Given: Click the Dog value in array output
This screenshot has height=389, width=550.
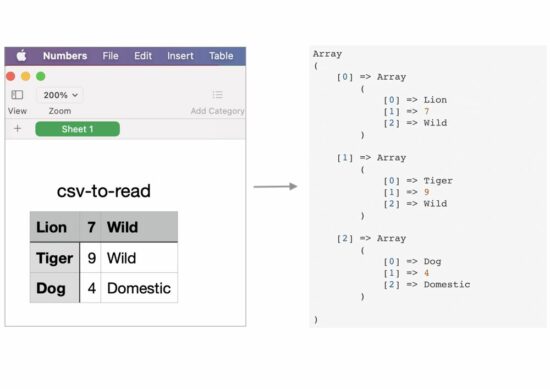Looking at the screenshot, I should tap(432, 262).
